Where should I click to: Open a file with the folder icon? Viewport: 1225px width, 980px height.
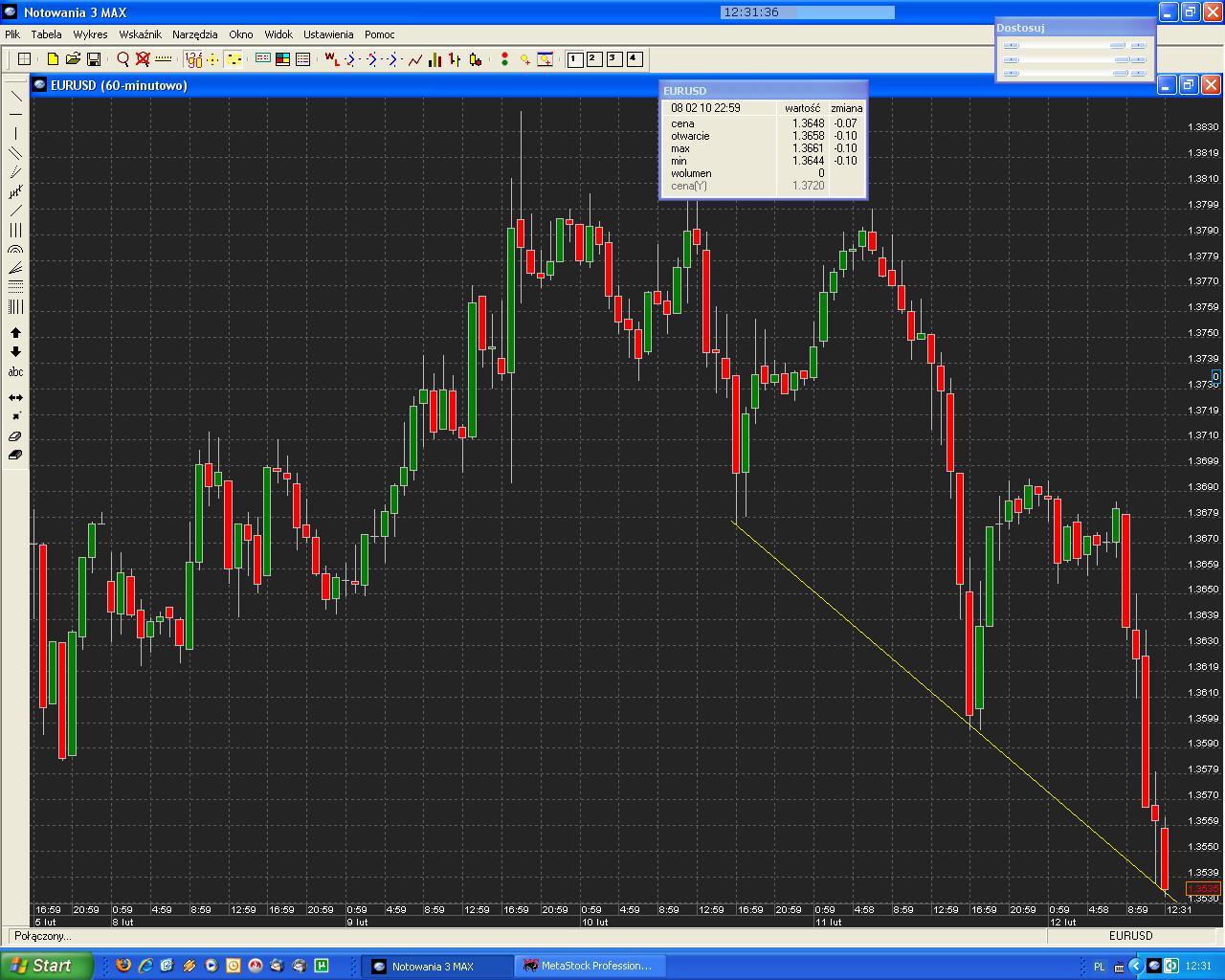73,59
